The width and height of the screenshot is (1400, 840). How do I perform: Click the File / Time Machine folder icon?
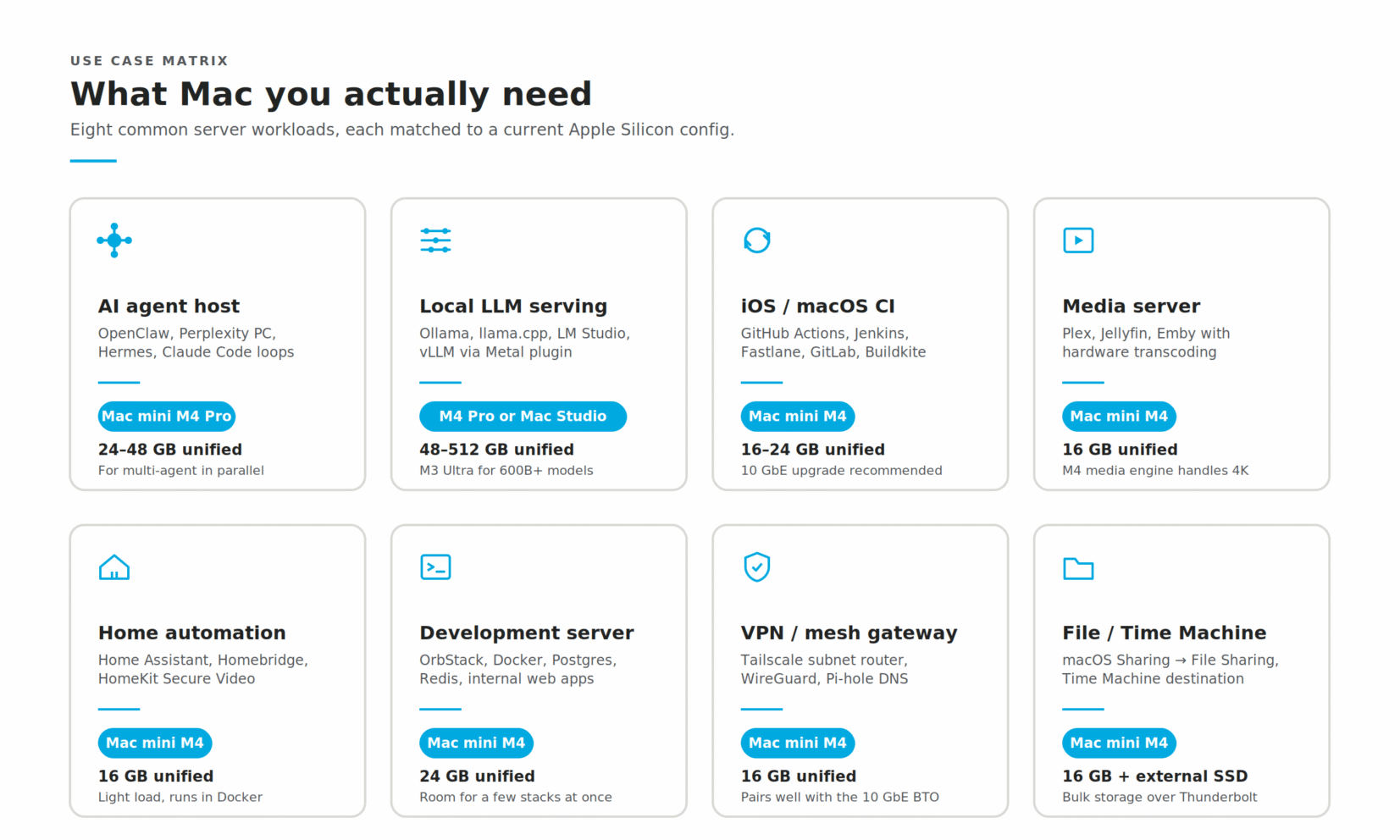[x=1078, y=568]
